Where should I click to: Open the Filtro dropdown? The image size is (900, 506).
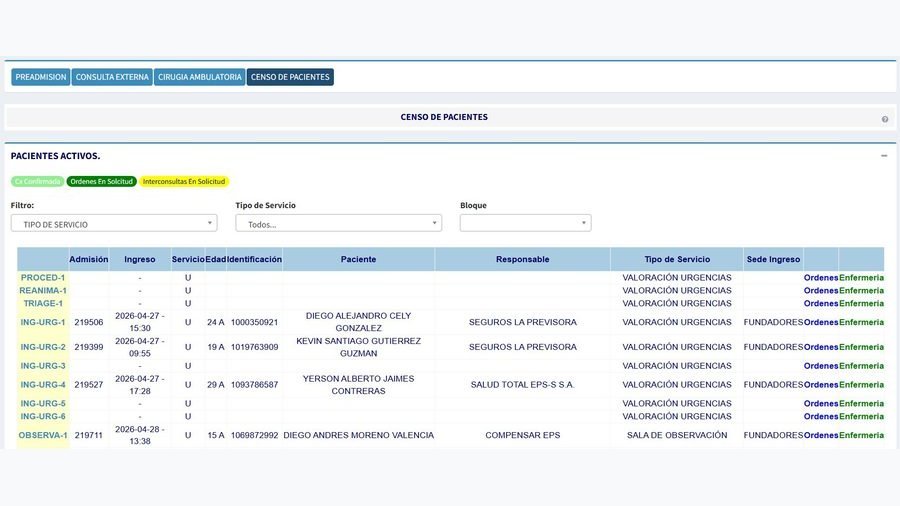(x=114, y=223)
